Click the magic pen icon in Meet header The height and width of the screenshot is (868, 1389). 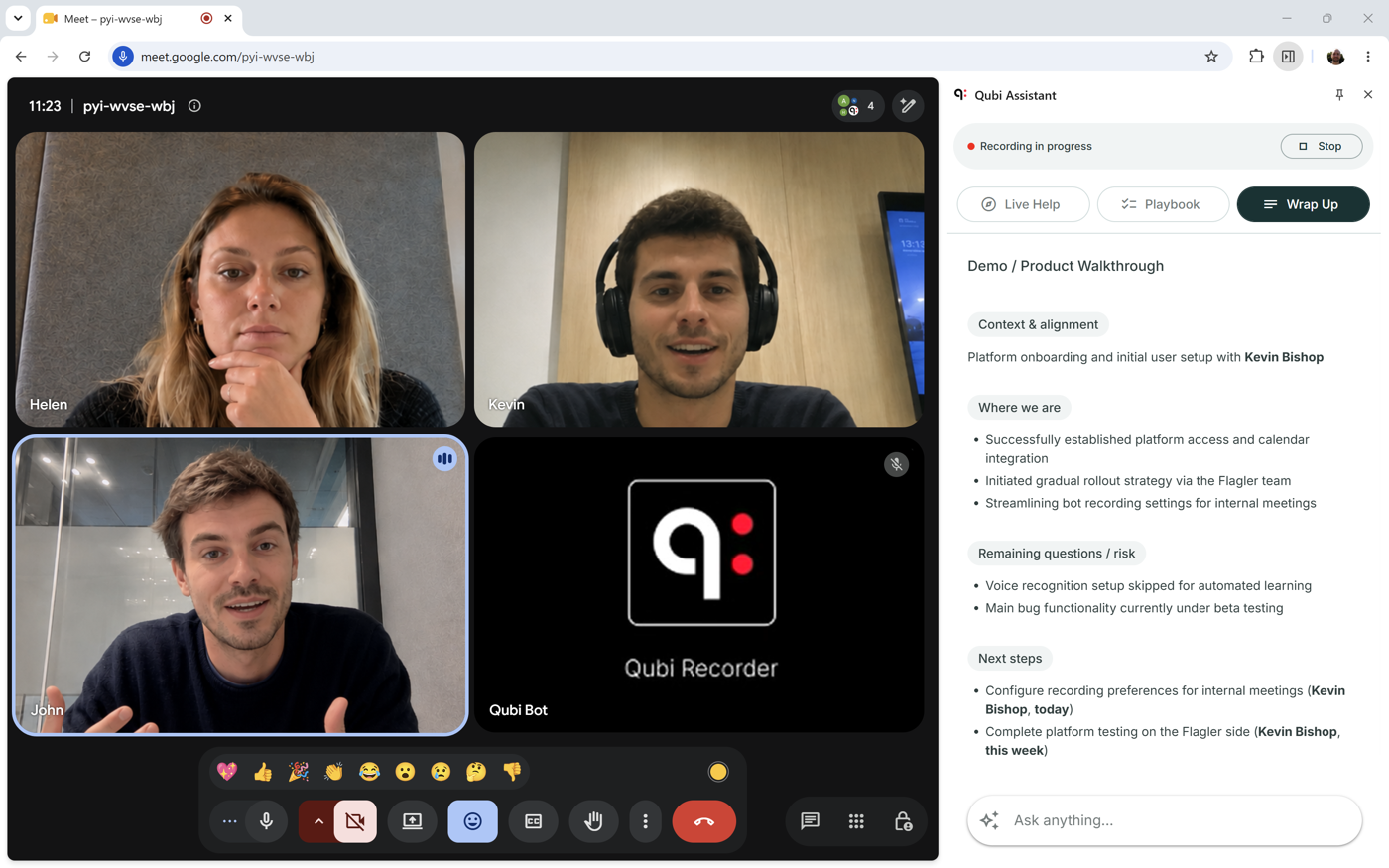pyautogui.click(x=908, y=106)
